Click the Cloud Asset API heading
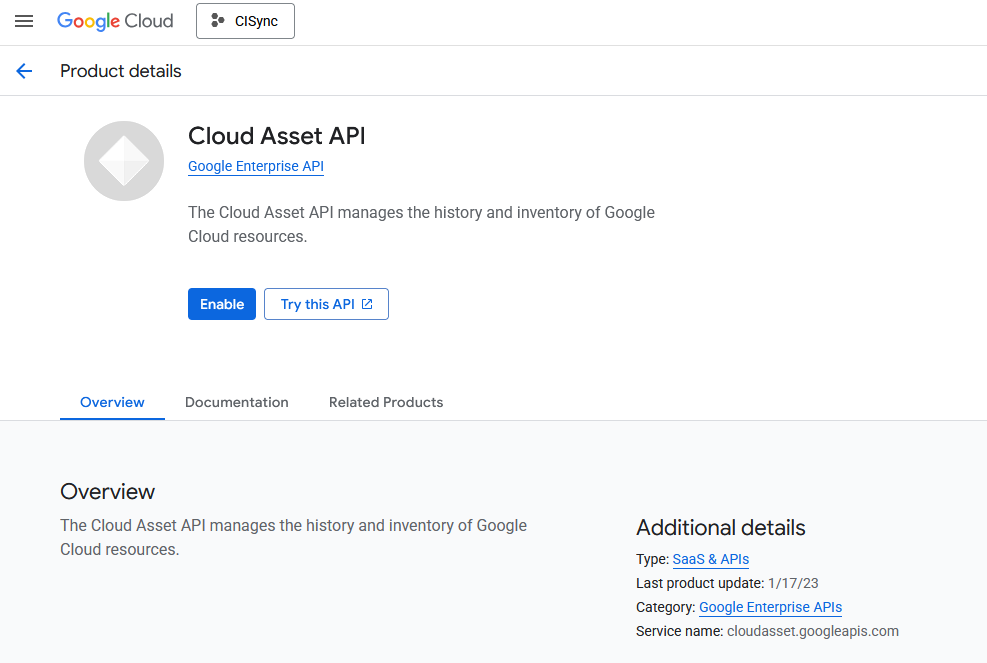Image resolution: width=987 pixels, height=663 pixels. [x=277, y=136]
